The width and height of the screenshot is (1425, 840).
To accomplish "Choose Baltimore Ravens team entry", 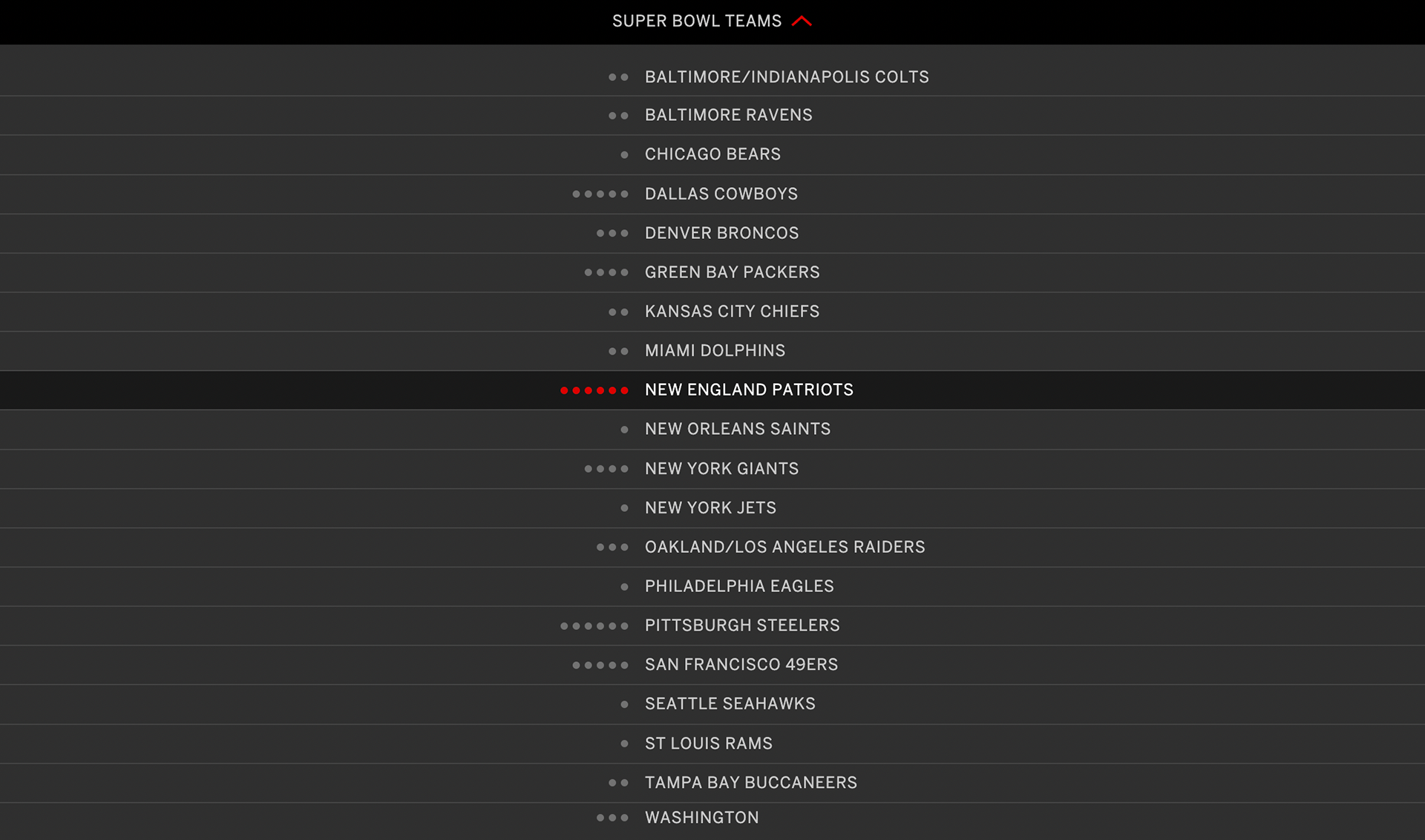I will pos(728,115).
